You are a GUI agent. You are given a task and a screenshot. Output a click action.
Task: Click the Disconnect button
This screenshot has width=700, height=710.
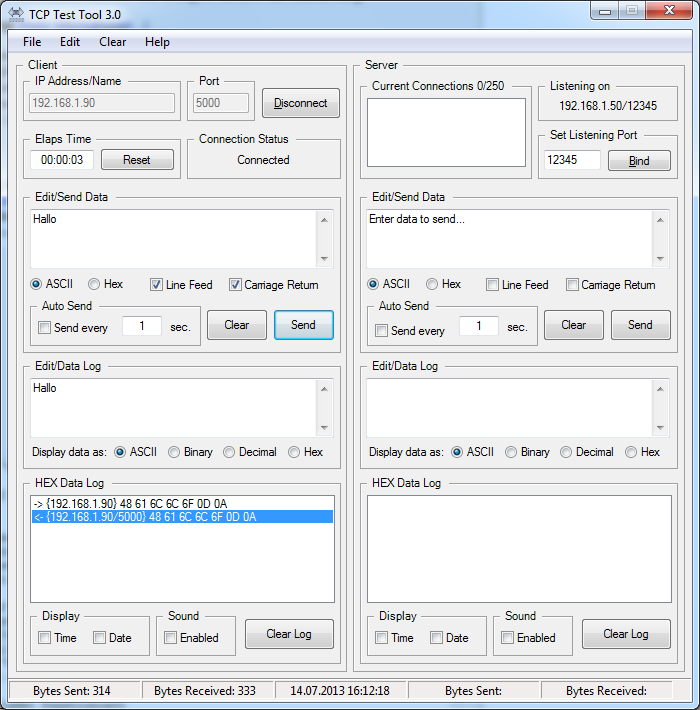pos(301,103)
